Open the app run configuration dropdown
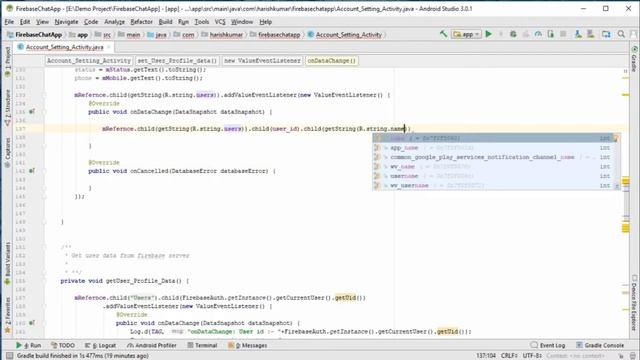Image resolution: width=640 pixels, height=360 pixels. point(466,34)
